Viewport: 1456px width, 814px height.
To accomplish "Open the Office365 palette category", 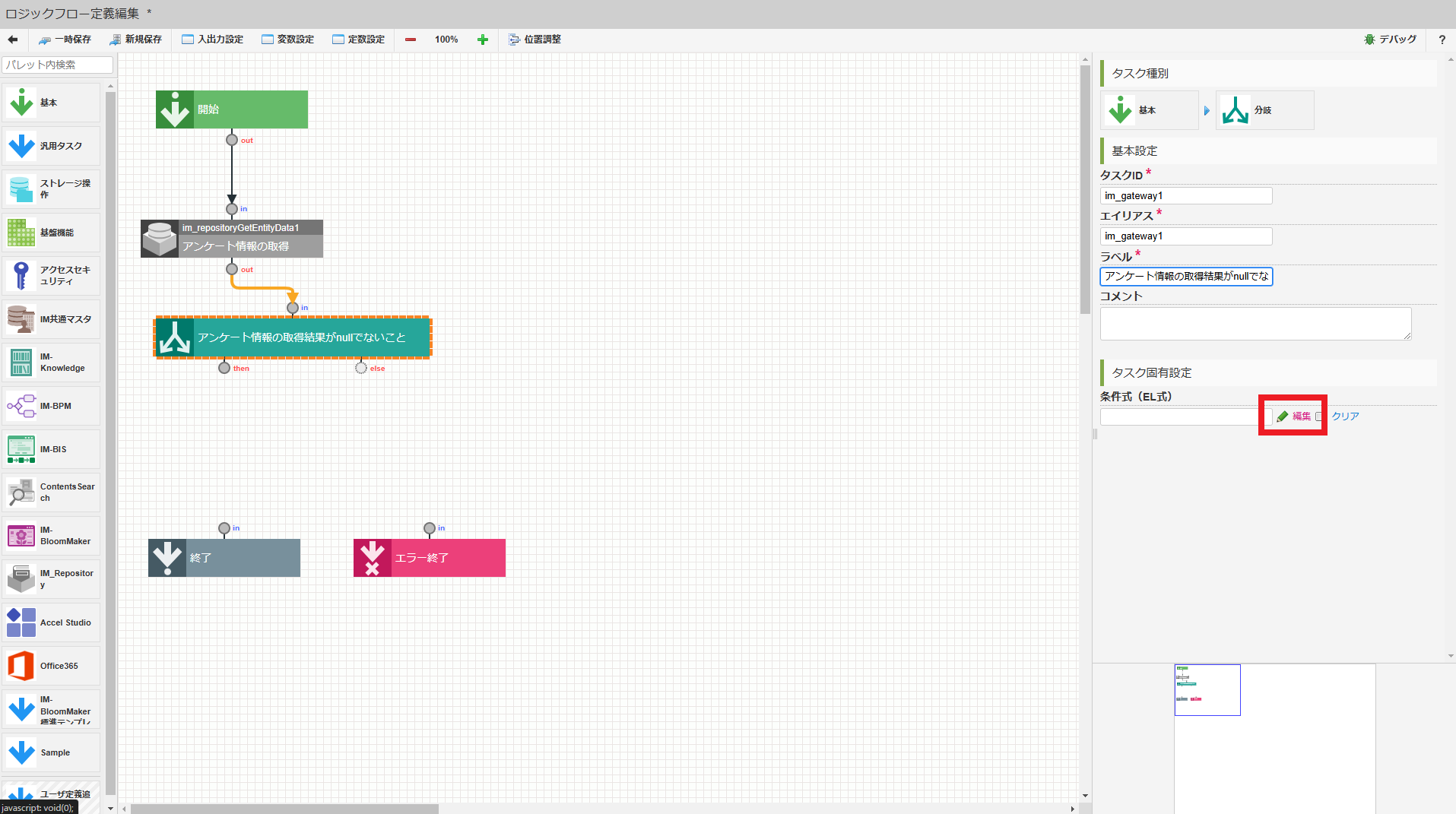I will tap(51, 665).
